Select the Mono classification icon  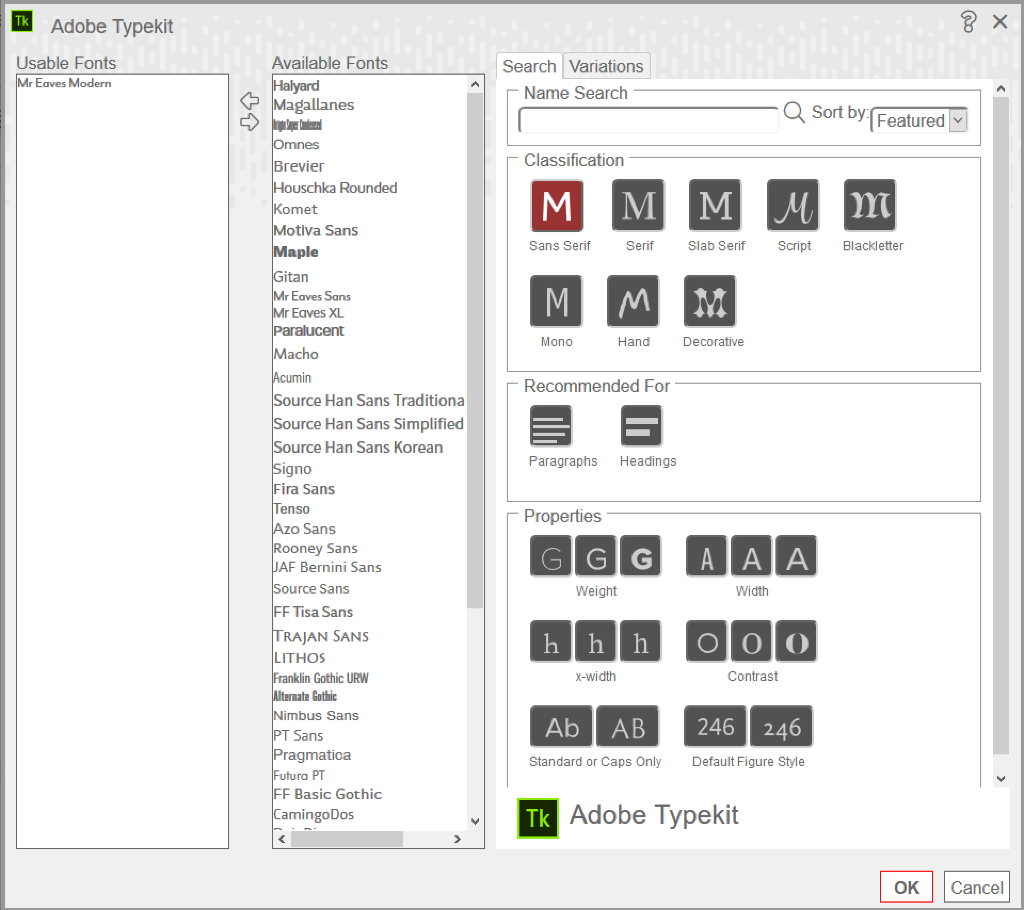[556, 301]
